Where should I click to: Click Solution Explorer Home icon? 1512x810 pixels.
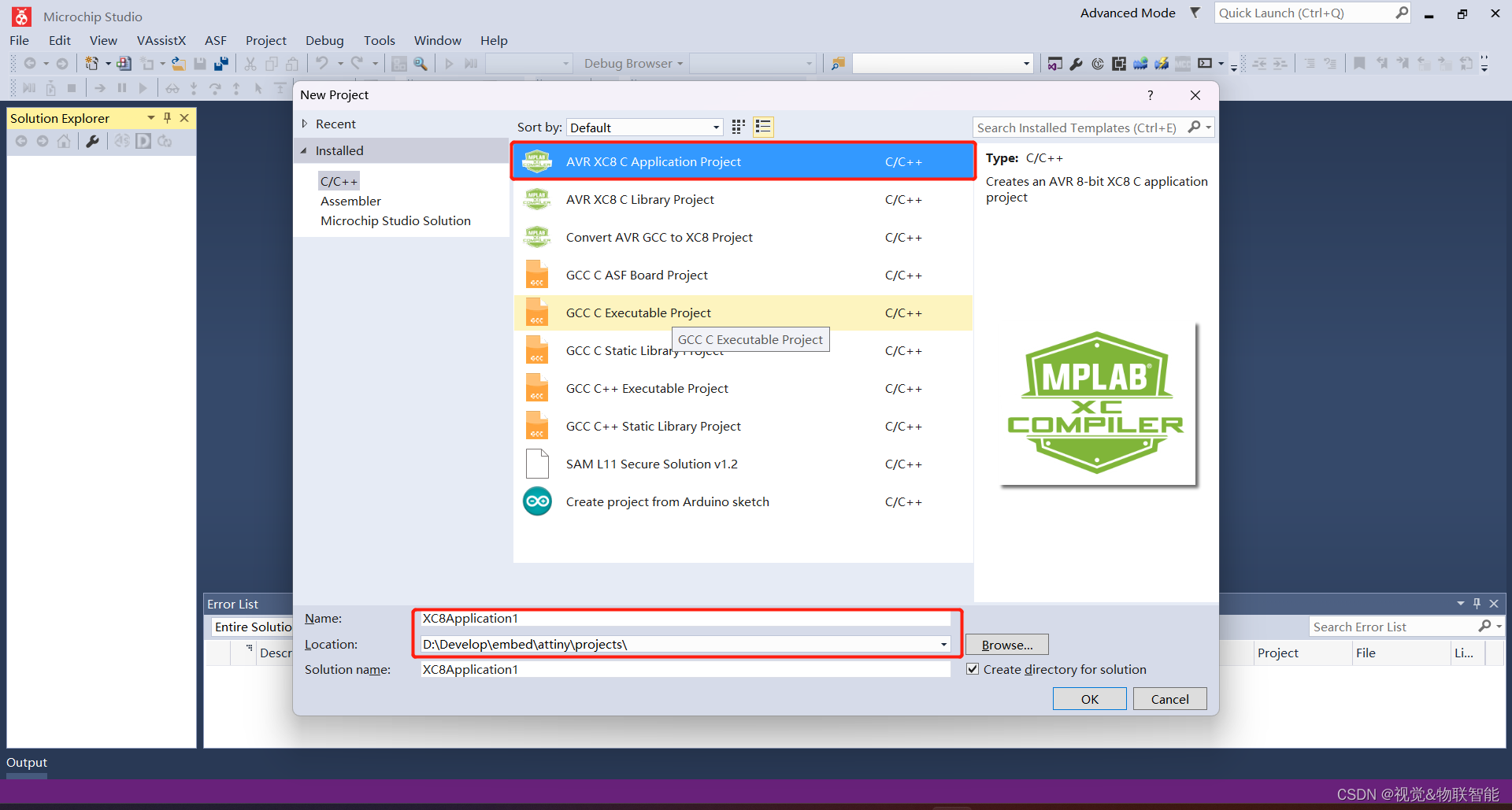point(64,141)
